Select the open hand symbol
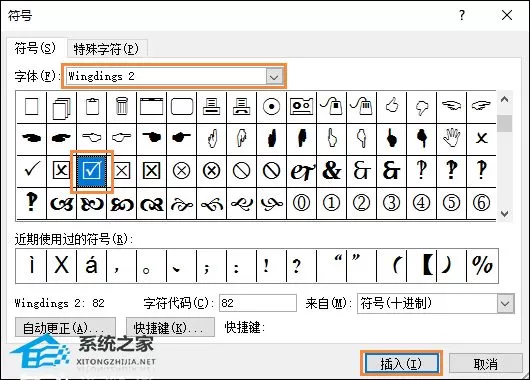The width and height of the screenshot is (530, 380). coord(452,139)
